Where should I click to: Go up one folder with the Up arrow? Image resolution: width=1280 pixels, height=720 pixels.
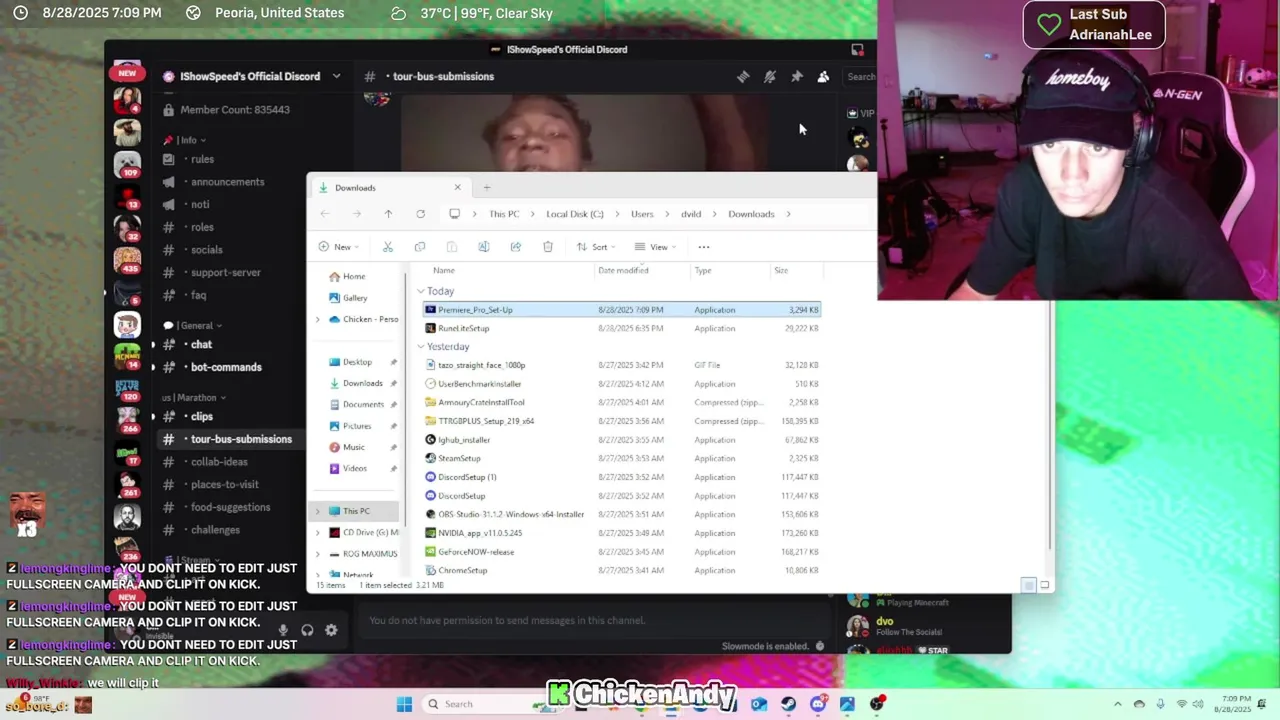[x=388, y=214]
